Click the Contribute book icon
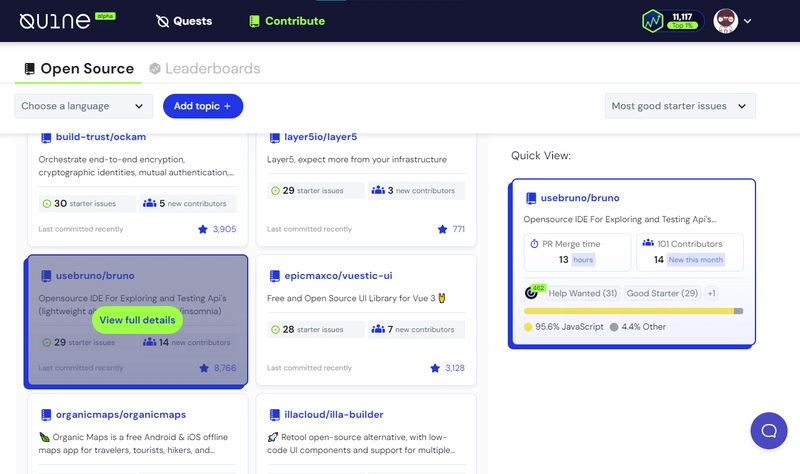The image size is (800, 474). point(254,21)
